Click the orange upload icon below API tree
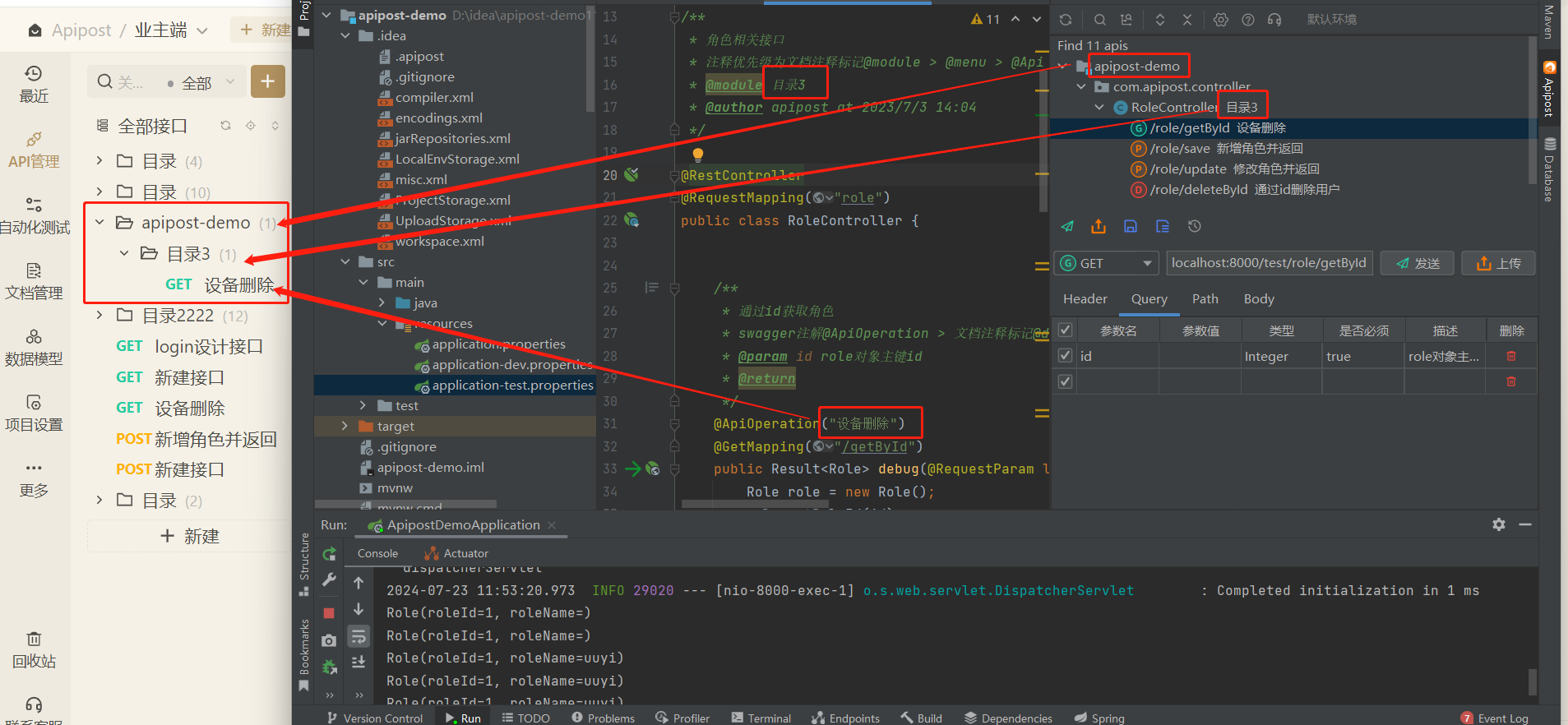The width and height of the screenshot is (1568, 725). click(x=1099, y=226)
